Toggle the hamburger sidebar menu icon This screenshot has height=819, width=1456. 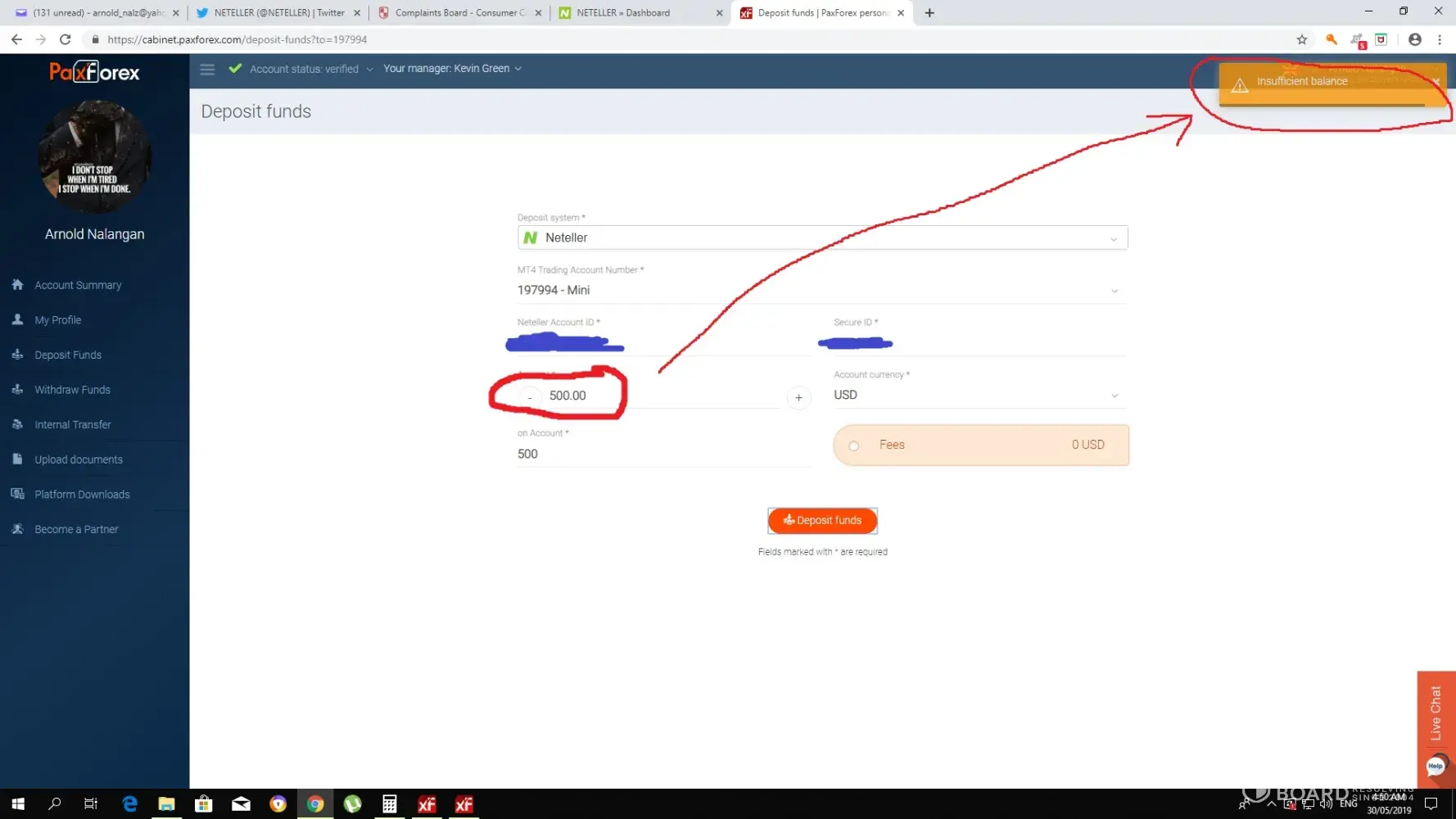coord(207,70)
